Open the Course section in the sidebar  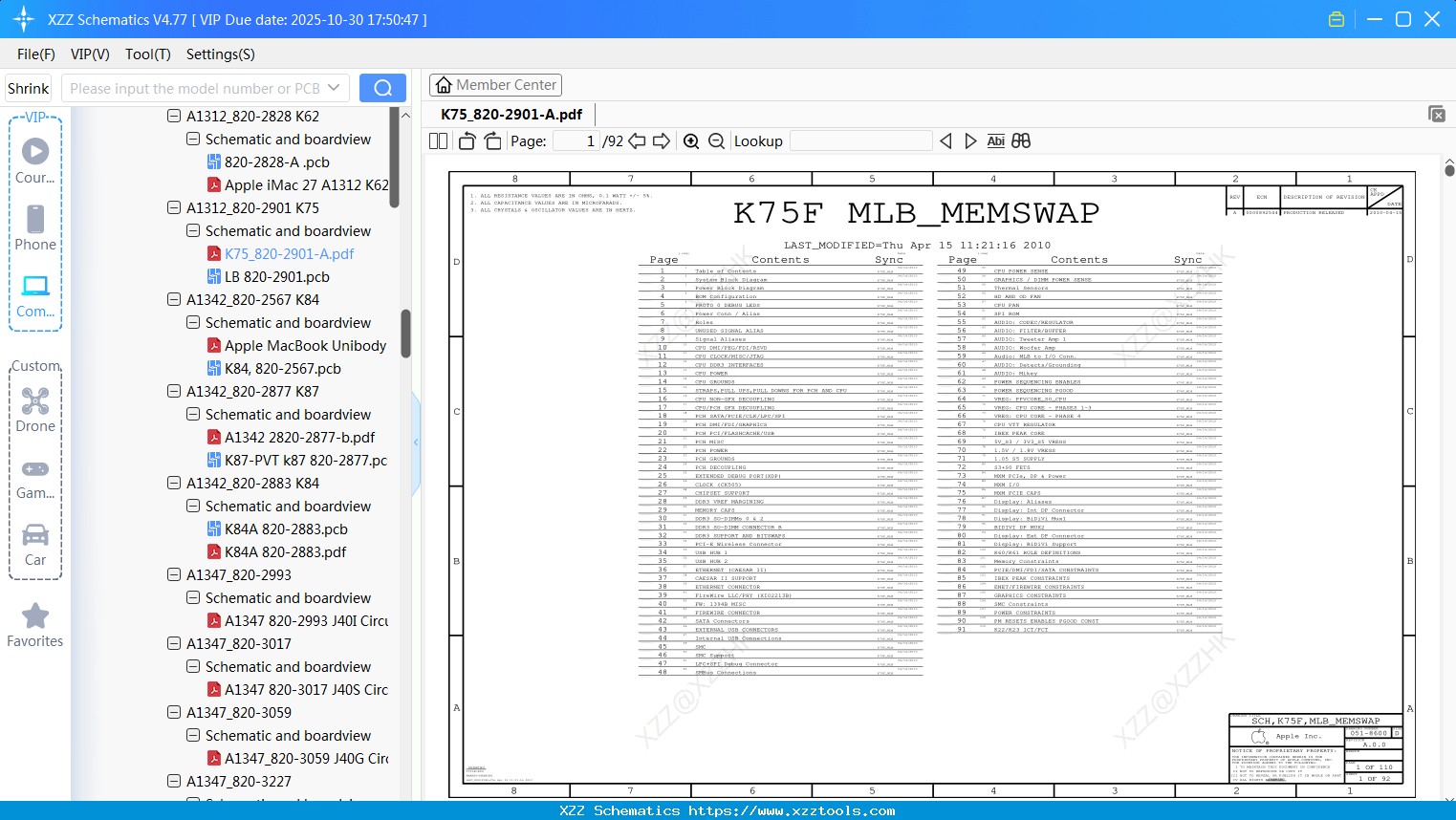click(35, 161)
